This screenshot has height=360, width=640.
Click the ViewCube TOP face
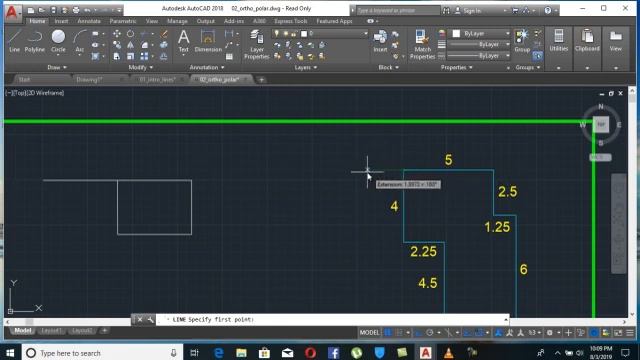[601, 124]
